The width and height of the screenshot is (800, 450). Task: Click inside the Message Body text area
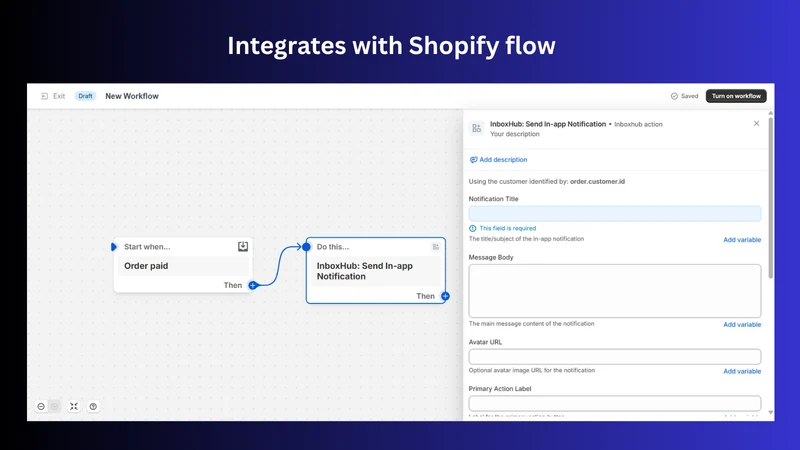click(x=615, y=291)
